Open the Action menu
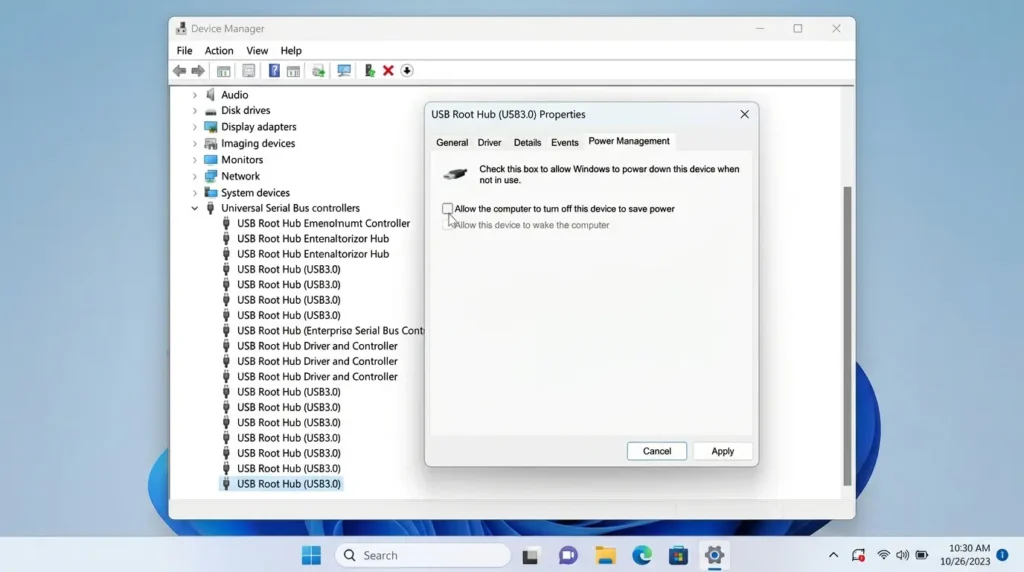The height and width of the screenshot is (572, 1024). [219, 50]
